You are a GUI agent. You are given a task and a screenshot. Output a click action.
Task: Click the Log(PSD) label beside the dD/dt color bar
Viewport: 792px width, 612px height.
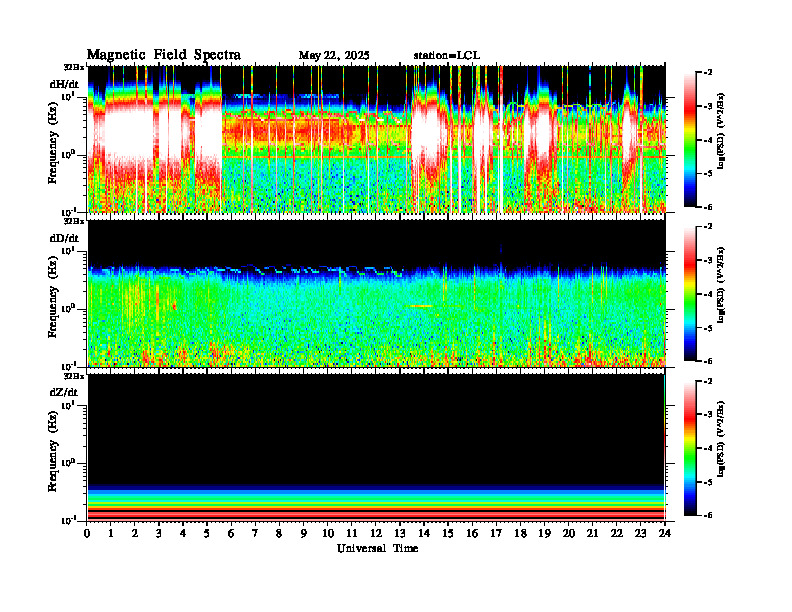click(721, 285)
